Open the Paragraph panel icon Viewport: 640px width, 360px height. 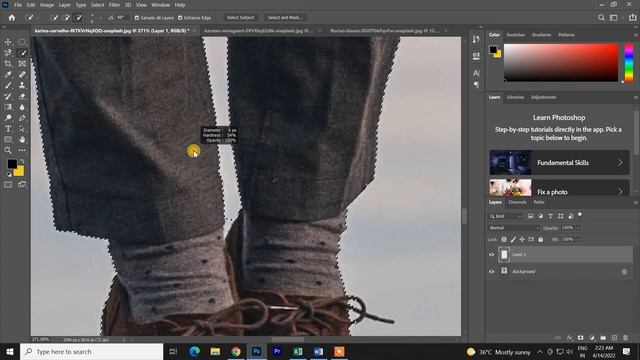point(476,84)
